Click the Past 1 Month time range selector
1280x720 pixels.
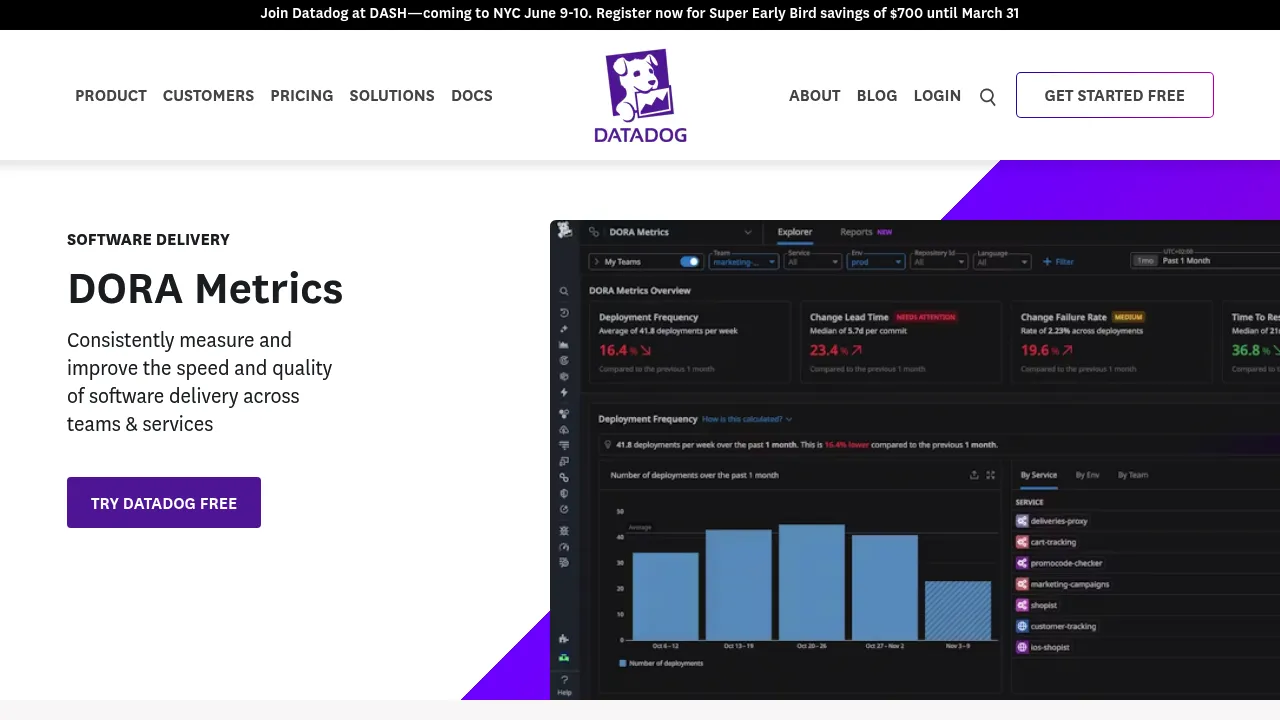[1205, 261]
